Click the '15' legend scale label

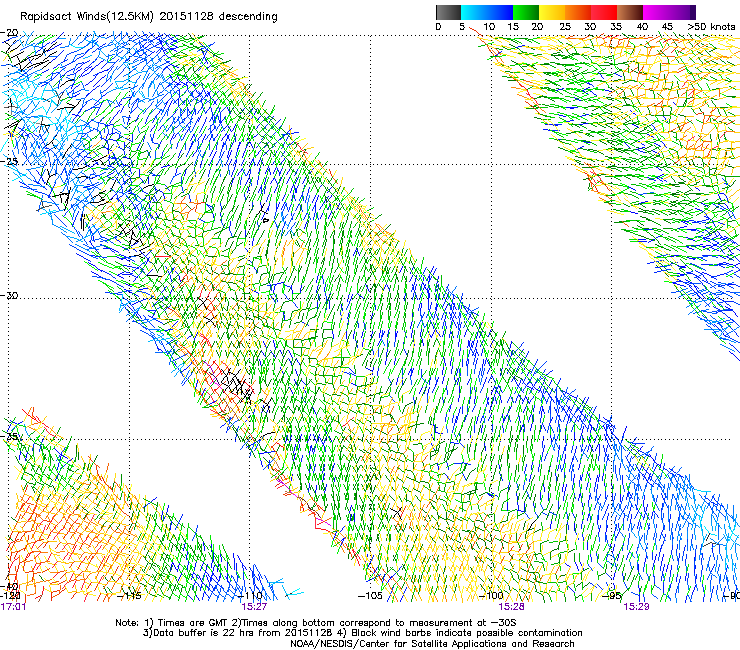point(513,27)
